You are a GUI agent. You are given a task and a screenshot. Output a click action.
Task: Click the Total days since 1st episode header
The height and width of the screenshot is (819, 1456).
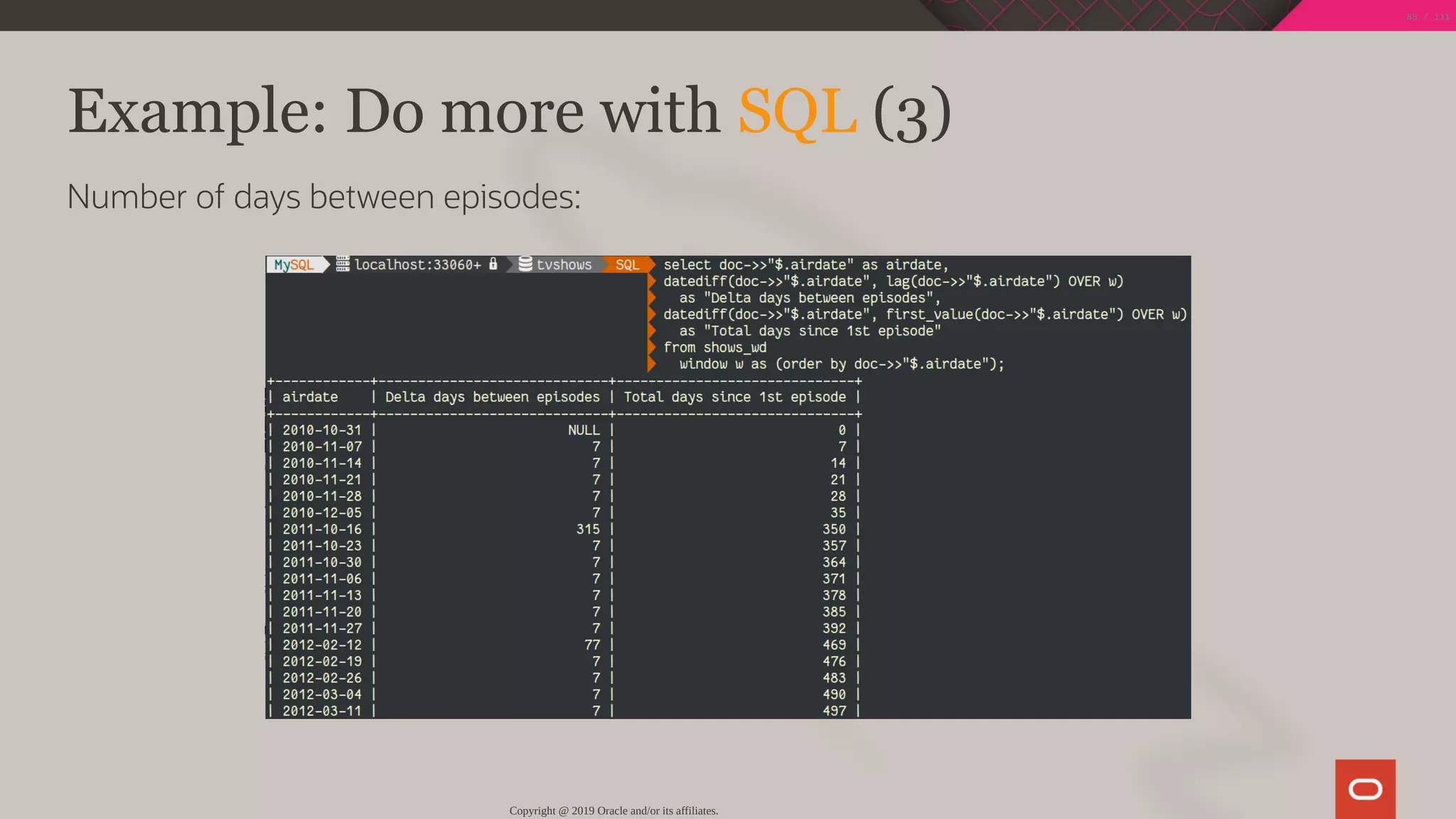pos(734,397)
